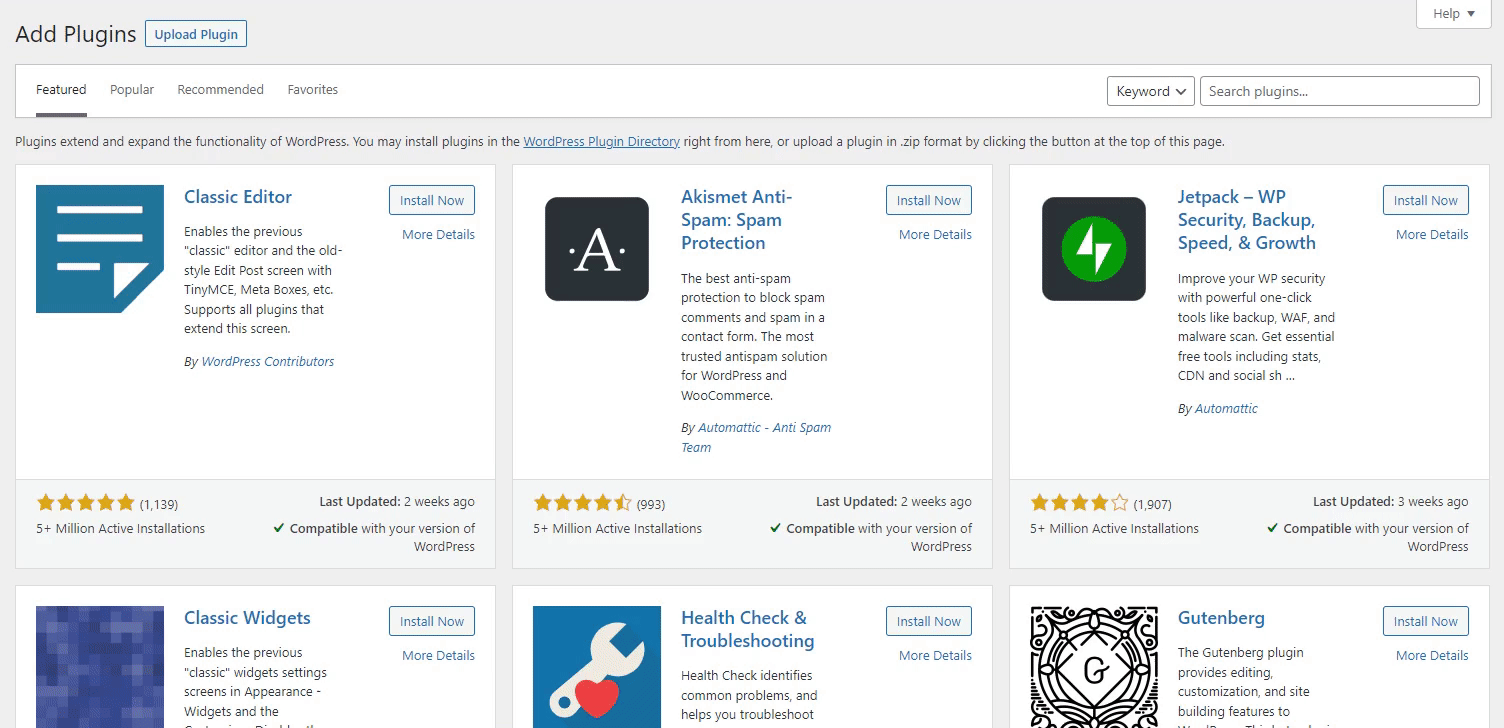Switch to the Popular tab
Screen dimensions: 1504x728
point(132,90)
